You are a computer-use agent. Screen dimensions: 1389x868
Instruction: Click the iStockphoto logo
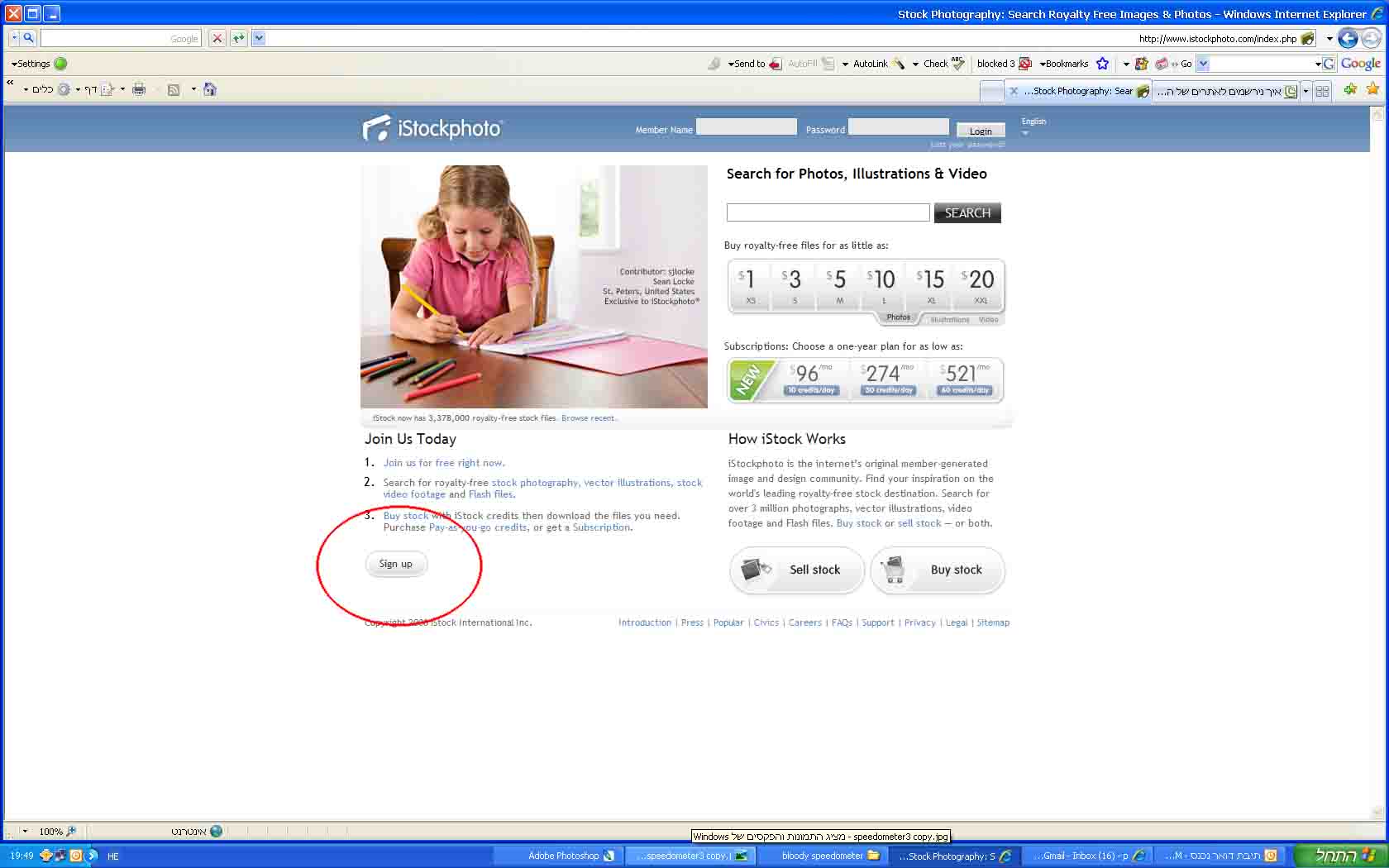click(x=432, y=128)
